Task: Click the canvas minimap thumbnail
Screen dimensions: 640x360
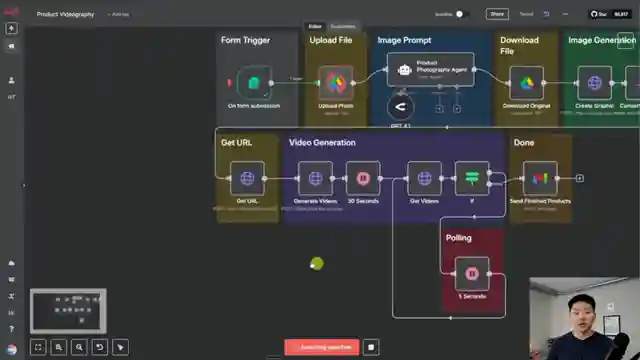Action: (x=68, y=311)
